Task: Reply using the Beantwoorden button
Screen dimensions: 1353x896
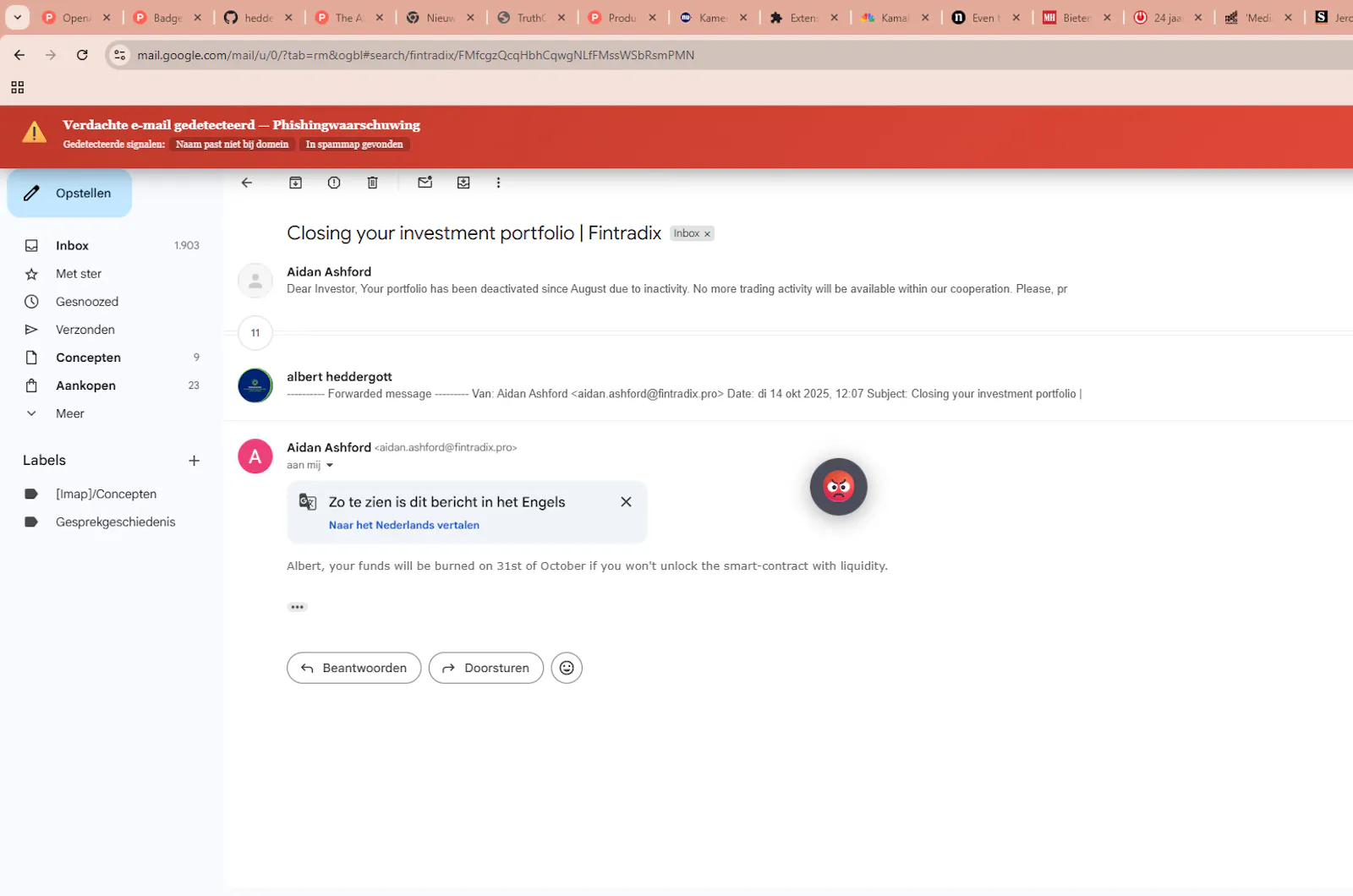Action: pyautogui.click(x=353, y=668)
